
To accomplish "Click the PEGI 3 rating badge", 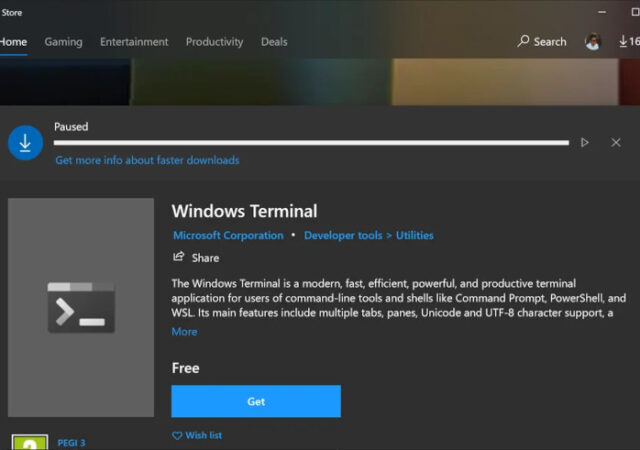I will pyautogui.click(x=30, y=442).
